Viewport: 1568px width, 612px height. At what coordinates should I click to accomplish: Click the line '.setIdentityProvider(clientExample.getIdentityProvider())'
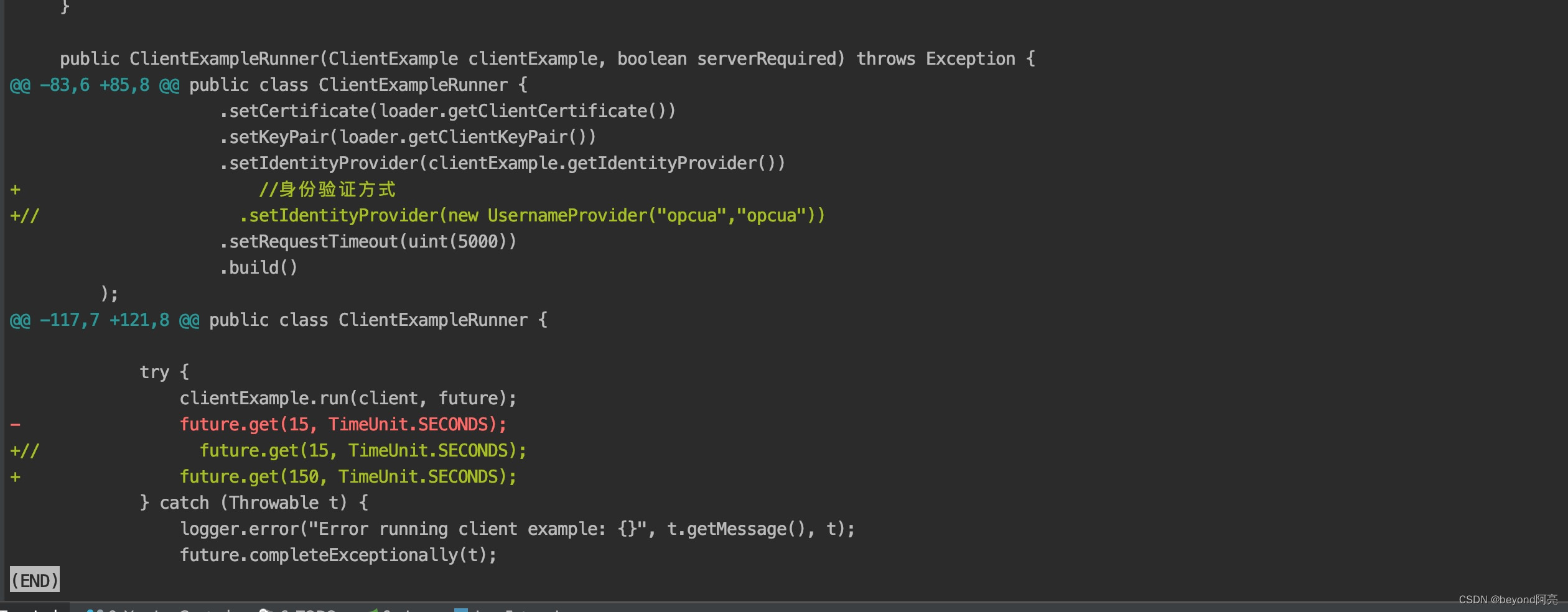(503, 164)
